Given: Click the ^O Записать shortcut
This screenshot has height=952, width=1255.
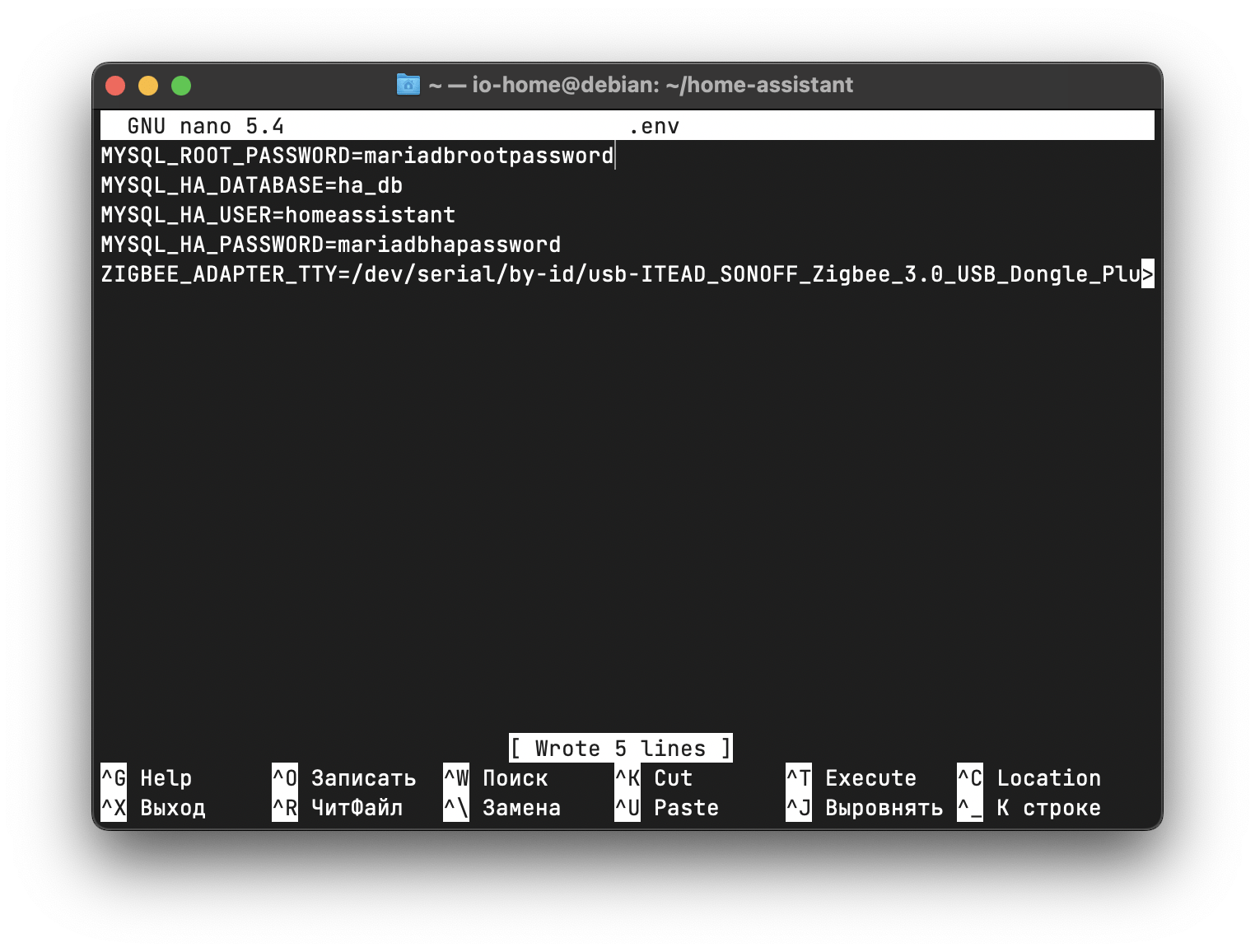Looking at the screenshot, I should pyautogui.click(x=344, y=778).
